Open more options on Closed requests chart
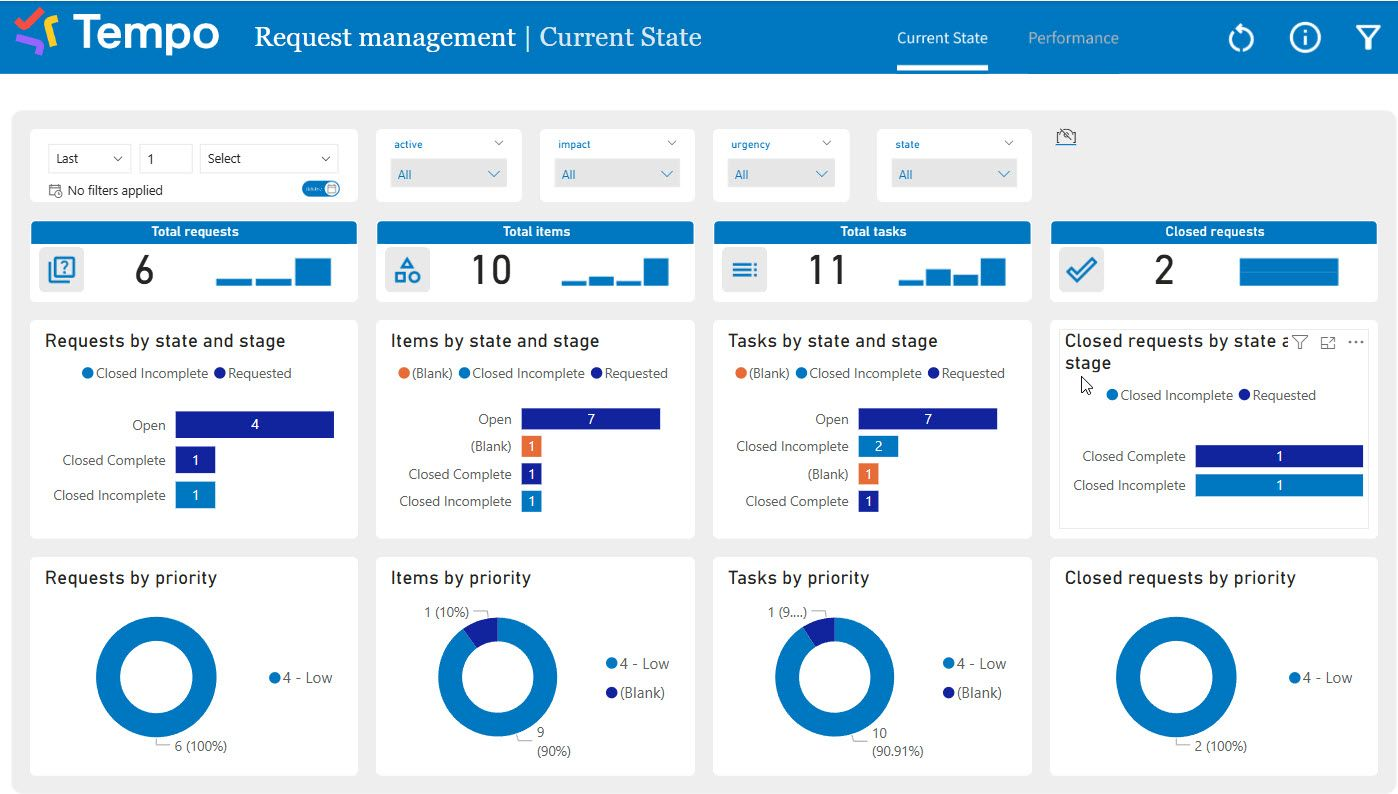The image size is (1398, 794). 1356,343
